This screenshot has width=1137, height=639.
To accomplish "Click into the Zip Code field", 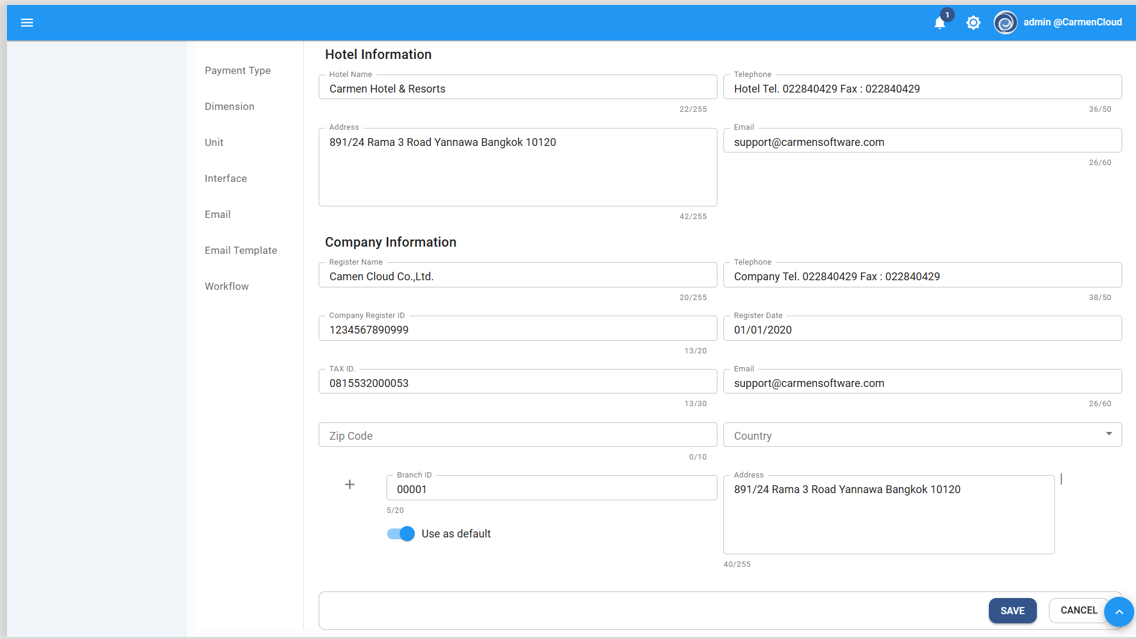I will point(517,436).
